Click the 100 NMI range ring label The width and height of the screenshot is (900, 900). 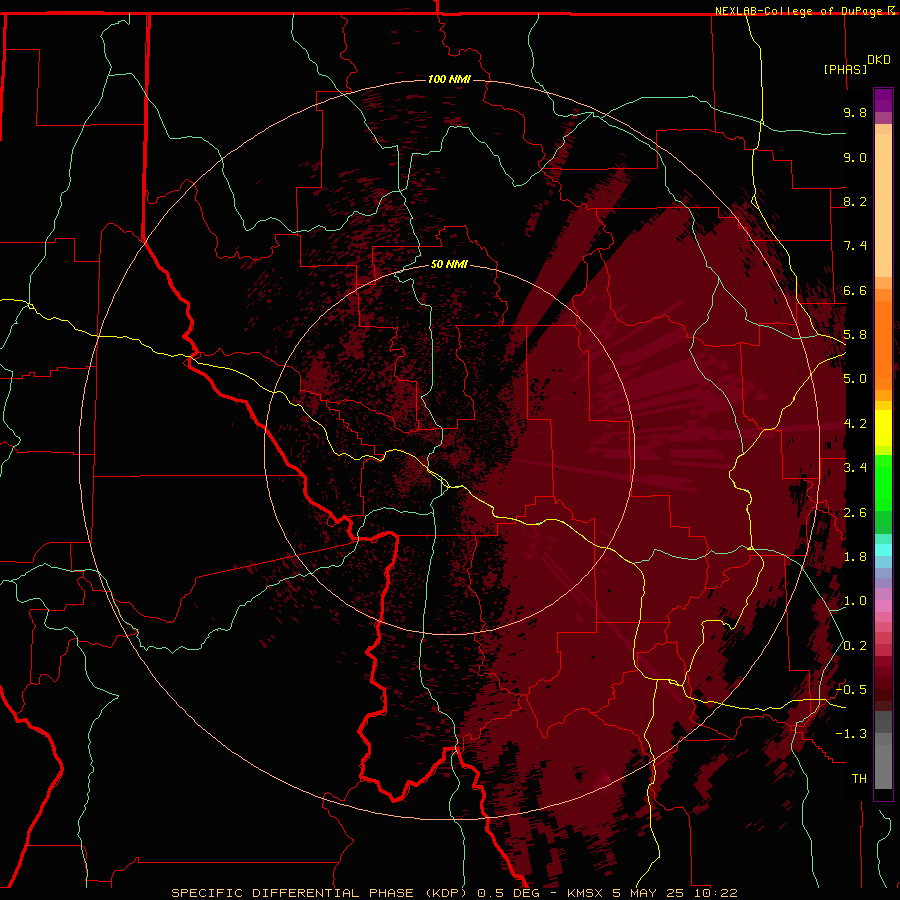click(449, 79)
